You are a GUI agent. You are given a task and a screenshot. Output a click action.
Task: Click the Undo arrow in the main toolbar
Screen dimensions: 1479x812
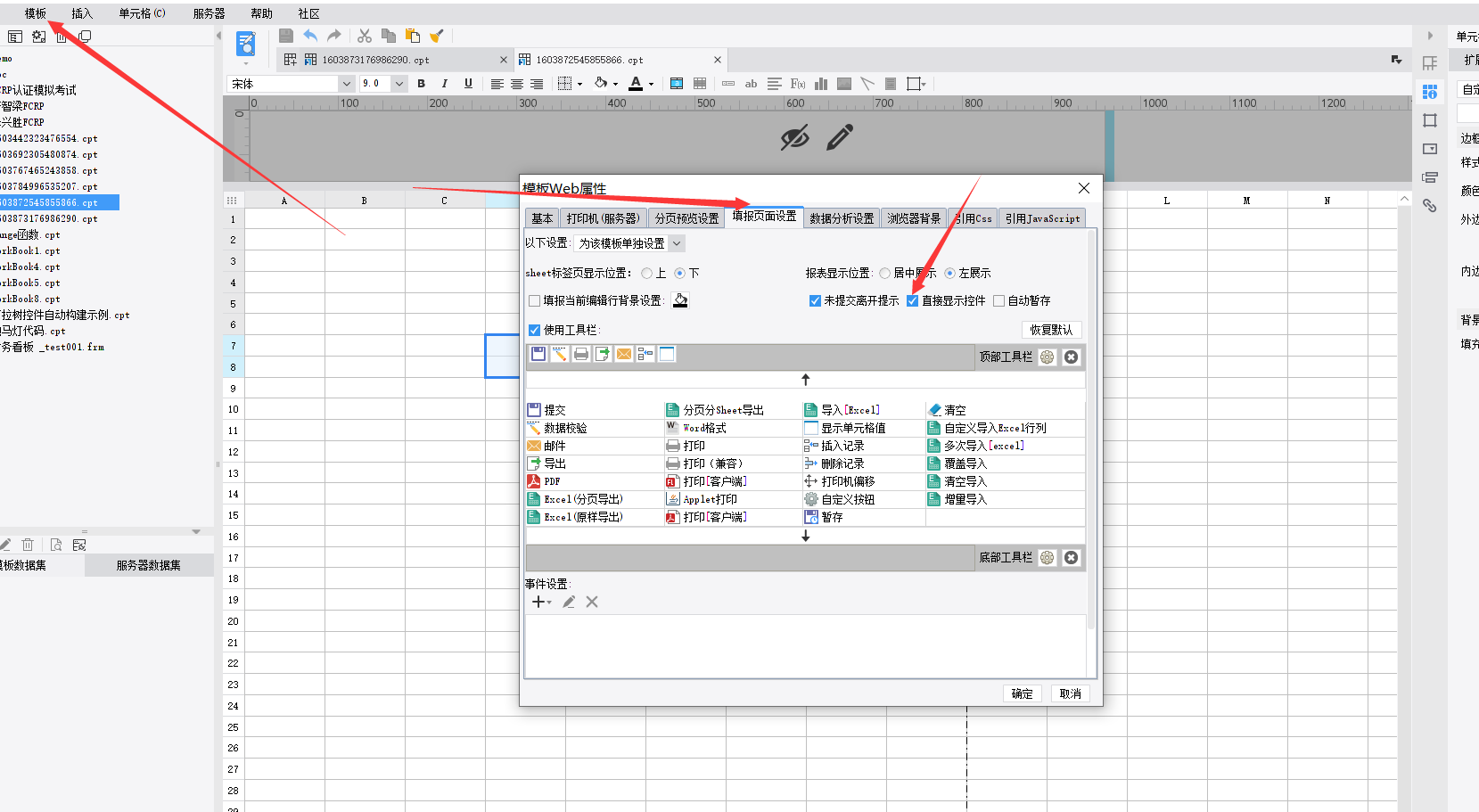310,36
